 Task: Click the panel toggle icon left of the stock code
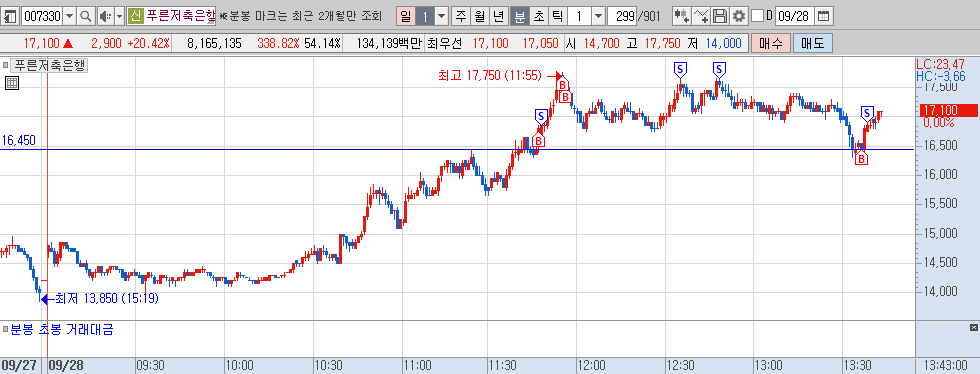(x=11, y=16)
